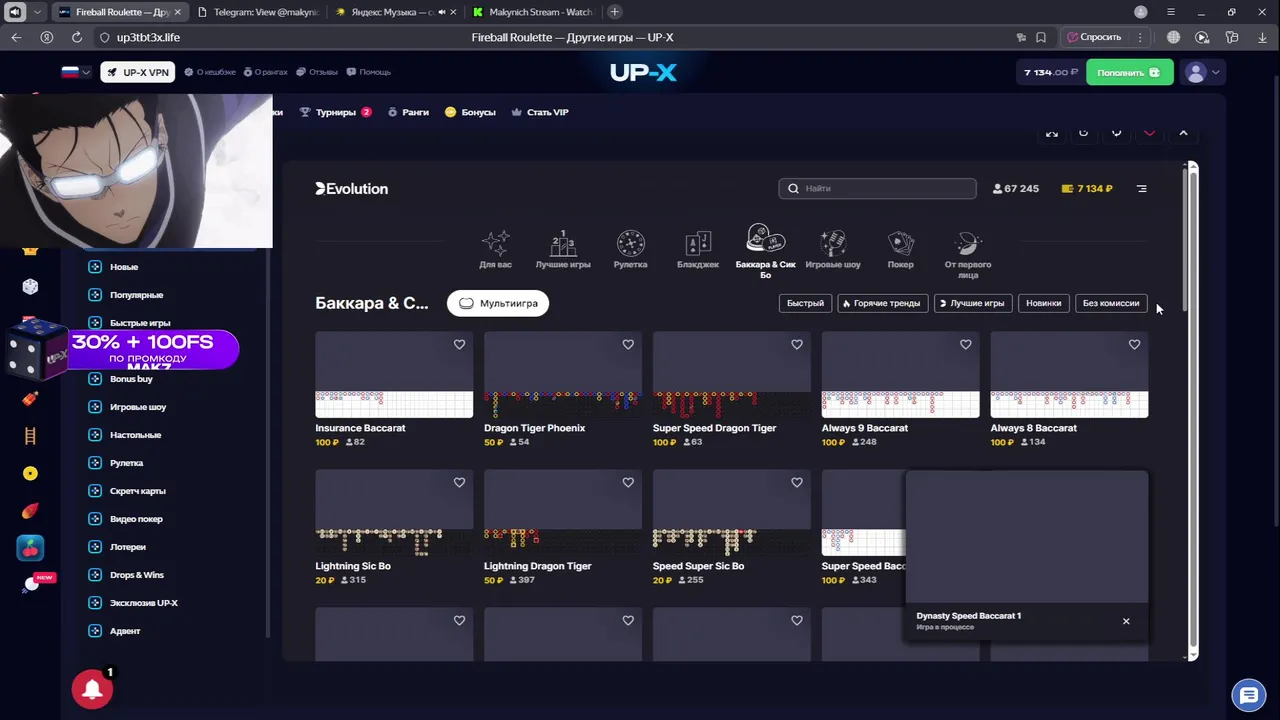The height and width of the screenshot is (720, 1280).
Task: Click the browser back arrow
Action: coord(16,37)
